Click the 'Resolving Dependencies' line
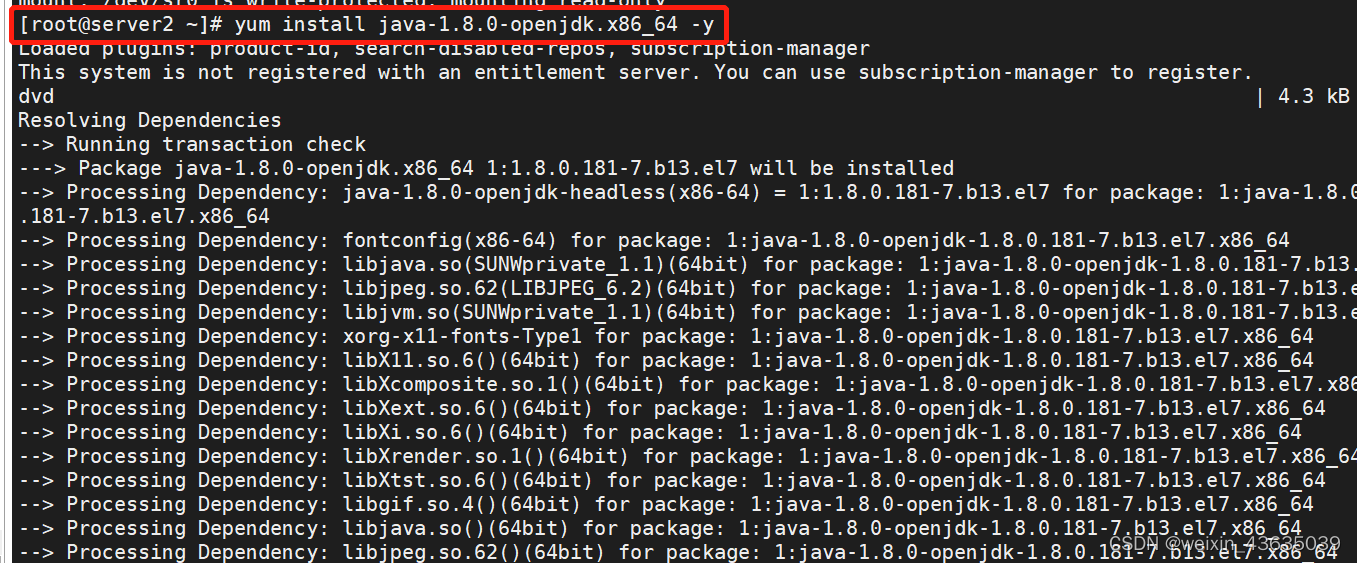The height and width of the screenshot is (563, 1357). [x=150, y=121]
